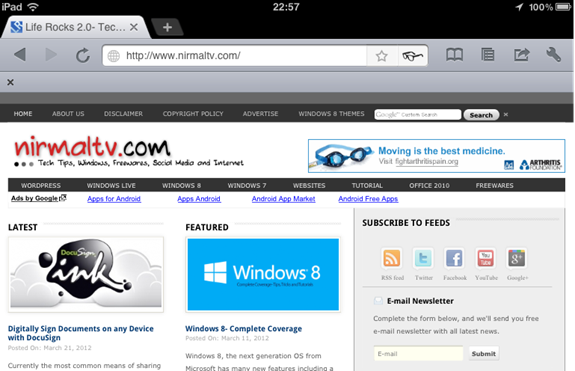Tap the globe icon in address bar

pyautogui.click(x=113, y=56)
